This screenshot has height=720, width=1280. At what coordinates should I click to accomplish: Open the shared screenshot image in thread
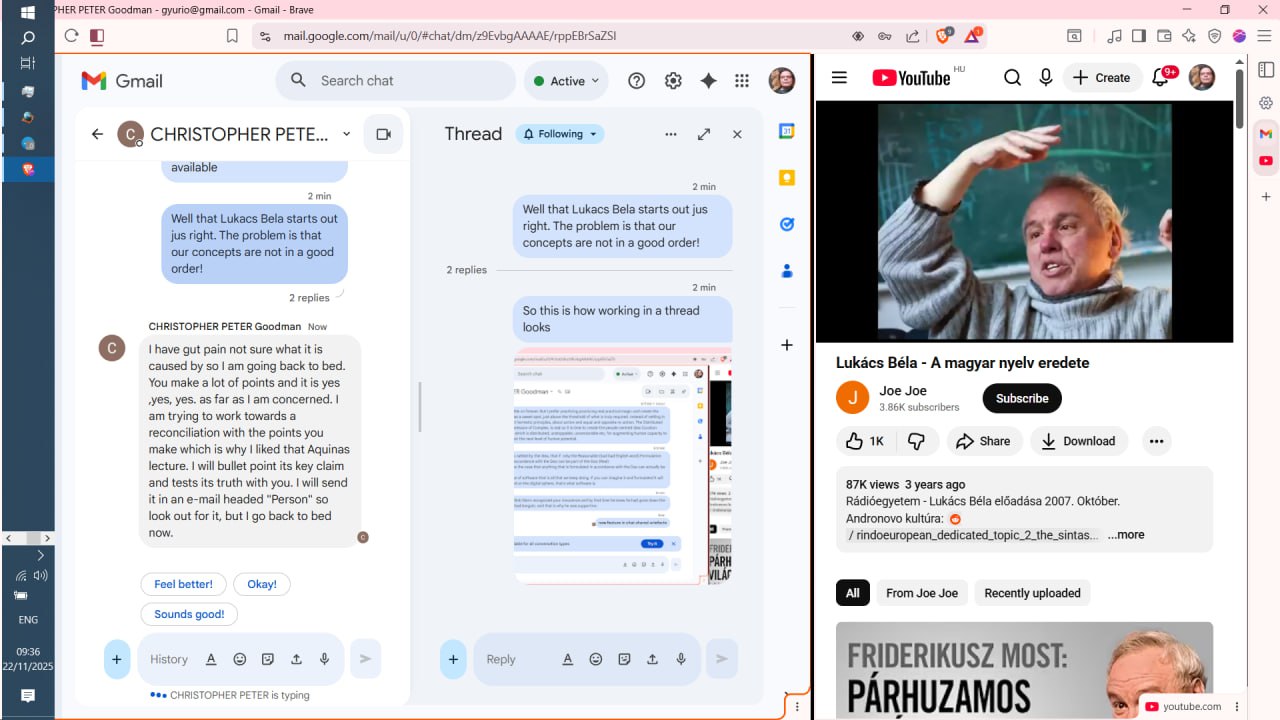[622, 466]
